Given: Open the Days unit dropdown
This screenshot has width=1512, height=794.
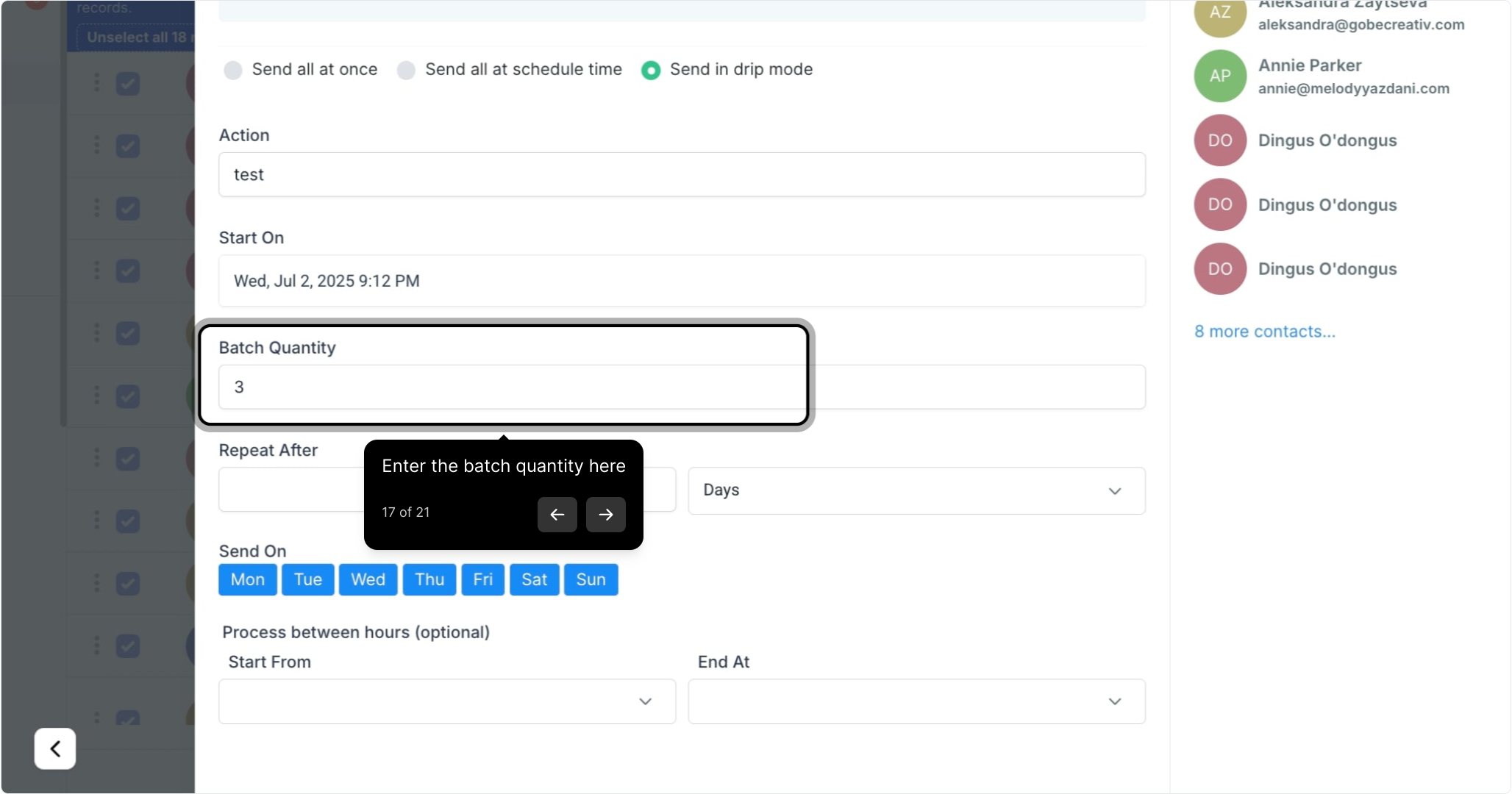Looking at the screenshot, I should click(x=916, y=490).
